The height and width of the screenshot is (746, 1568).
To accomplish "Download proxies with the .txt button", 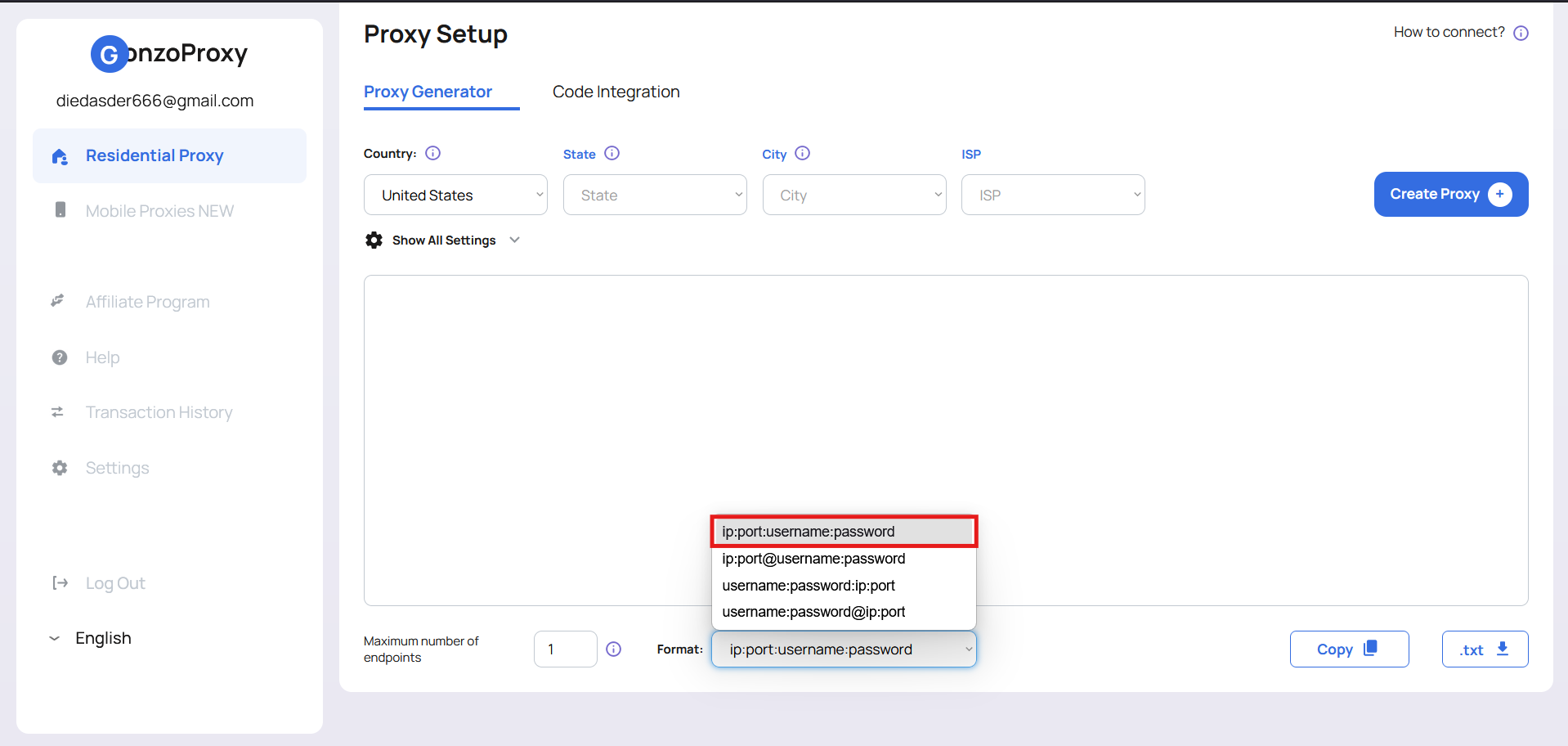I will click(x=1485, y=649).
